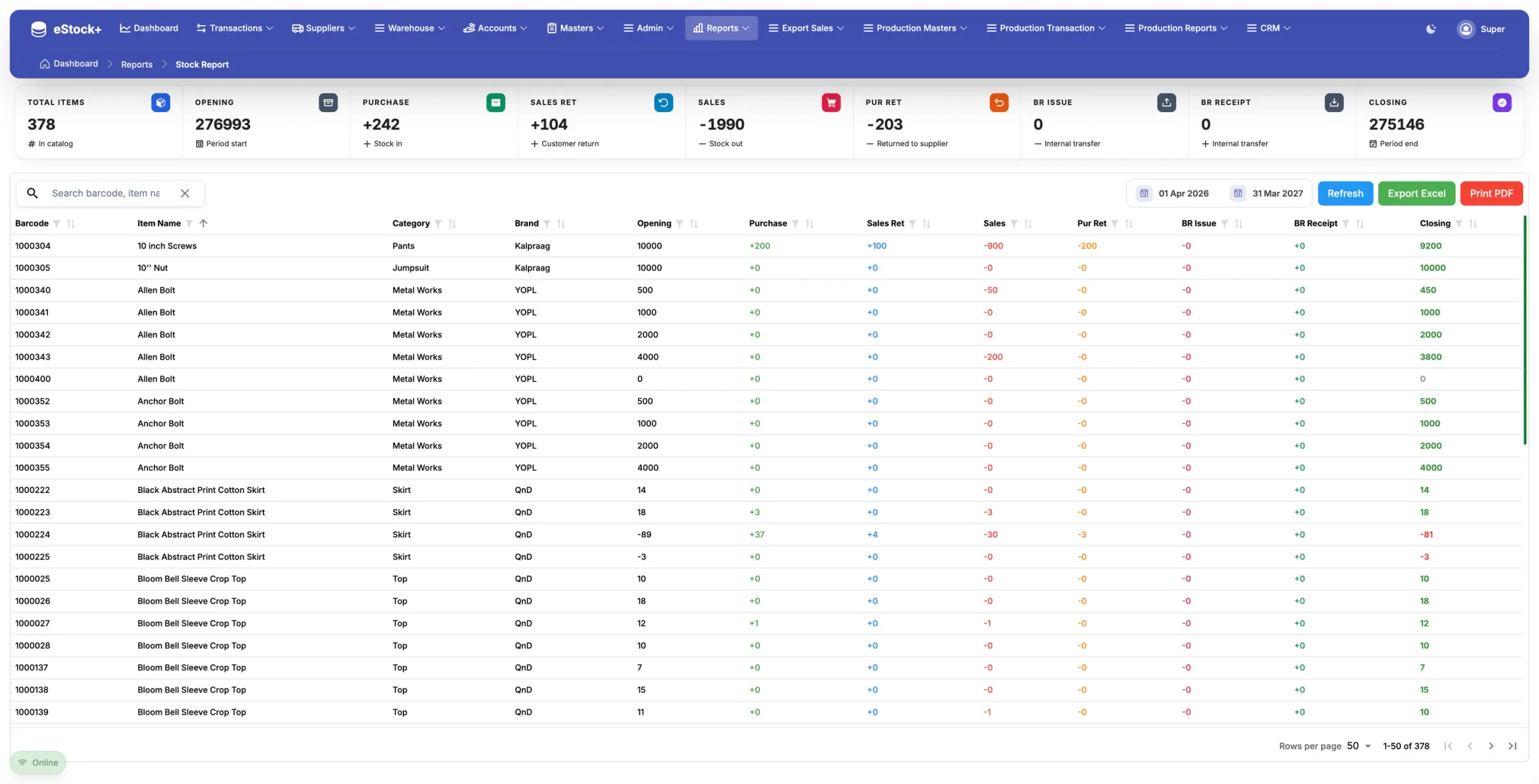This screenshot has height=784, width=1539.
Task: Go to next page of results
Action: pos(1491,746)
